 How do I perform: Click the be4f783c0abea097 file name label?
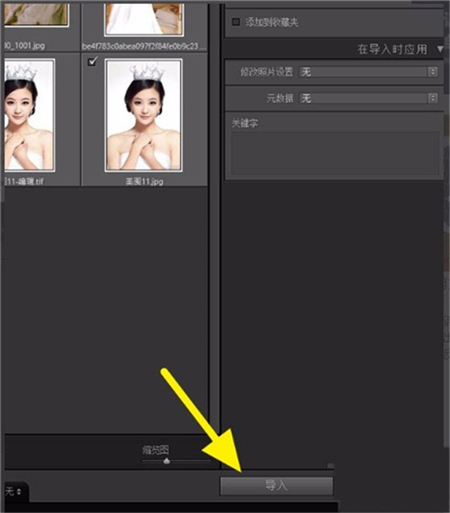[x=144, y=46]
